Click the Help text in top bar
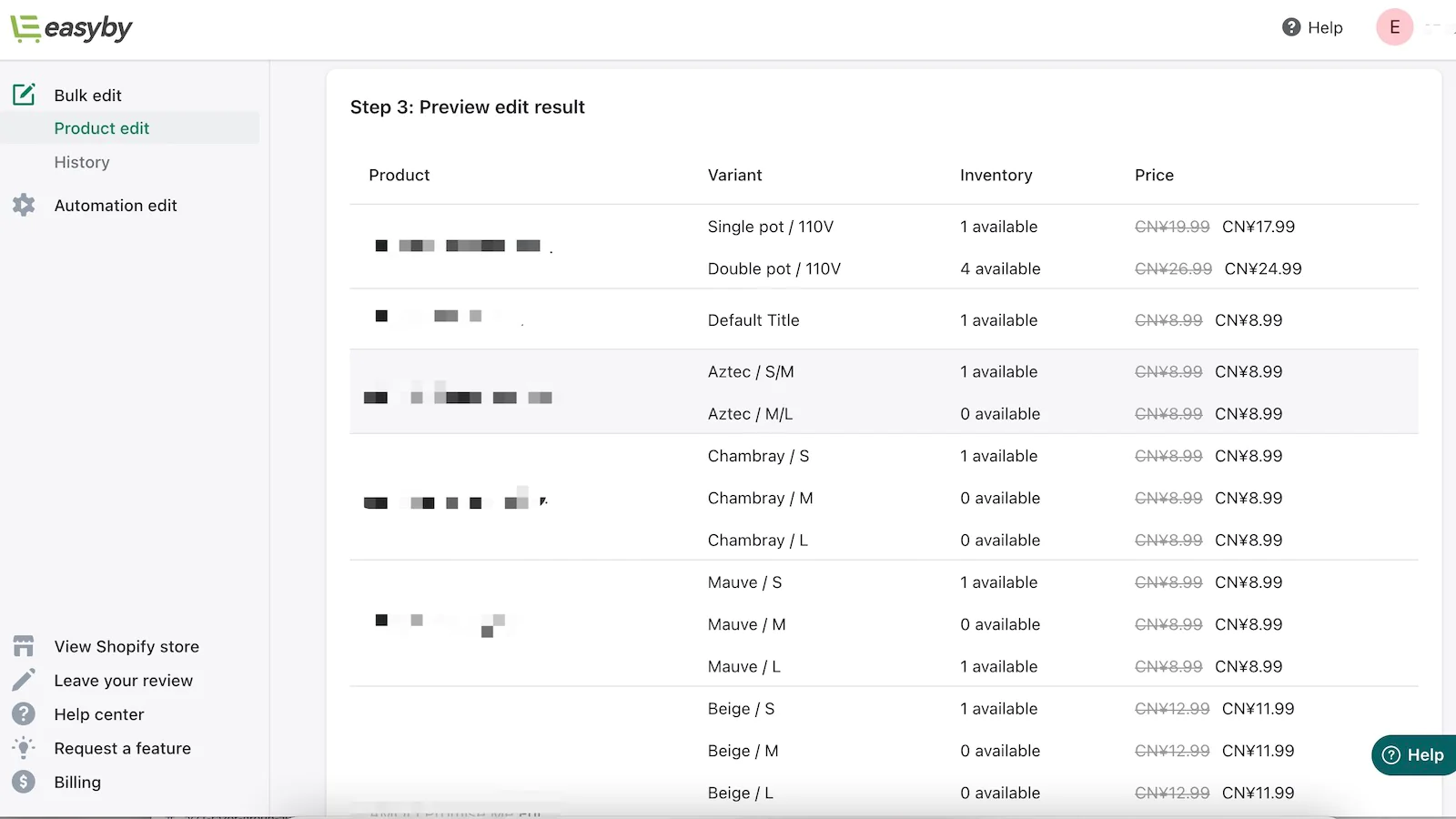This screenshot has height=819, width=1456. (1325, 28)
